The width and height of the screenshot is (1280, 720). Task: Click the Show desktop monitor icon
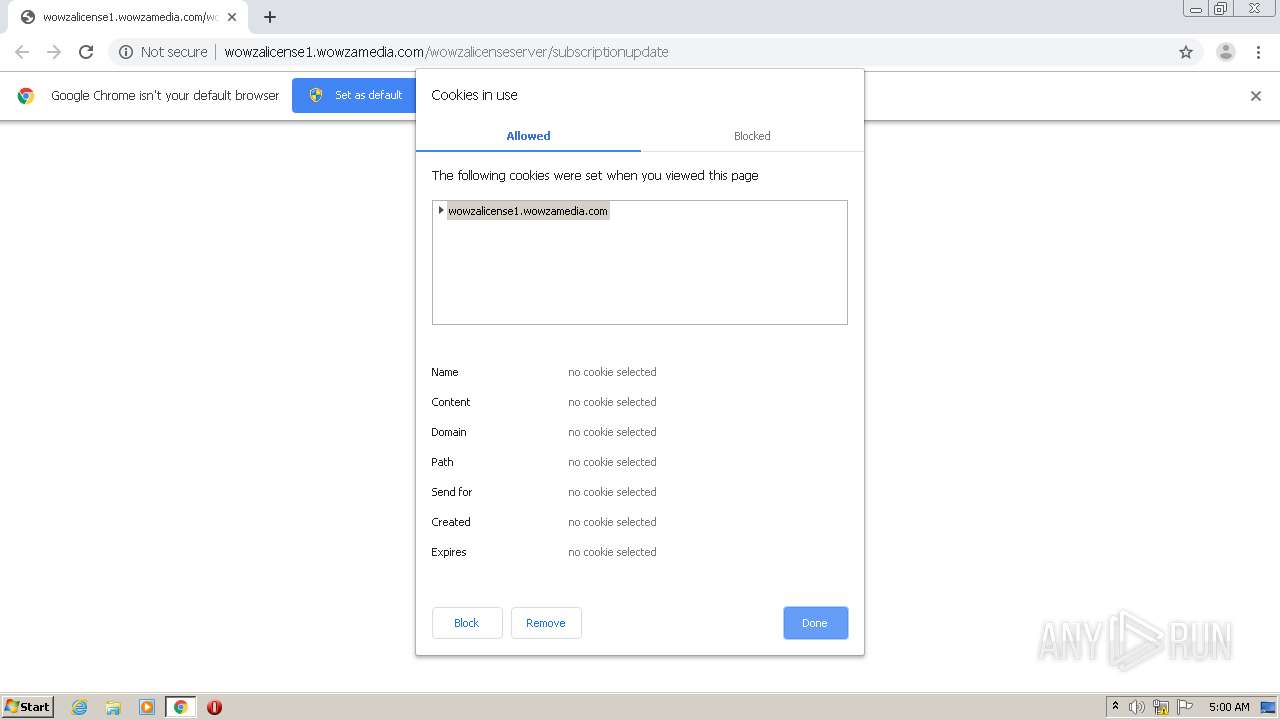(1267, 707)
